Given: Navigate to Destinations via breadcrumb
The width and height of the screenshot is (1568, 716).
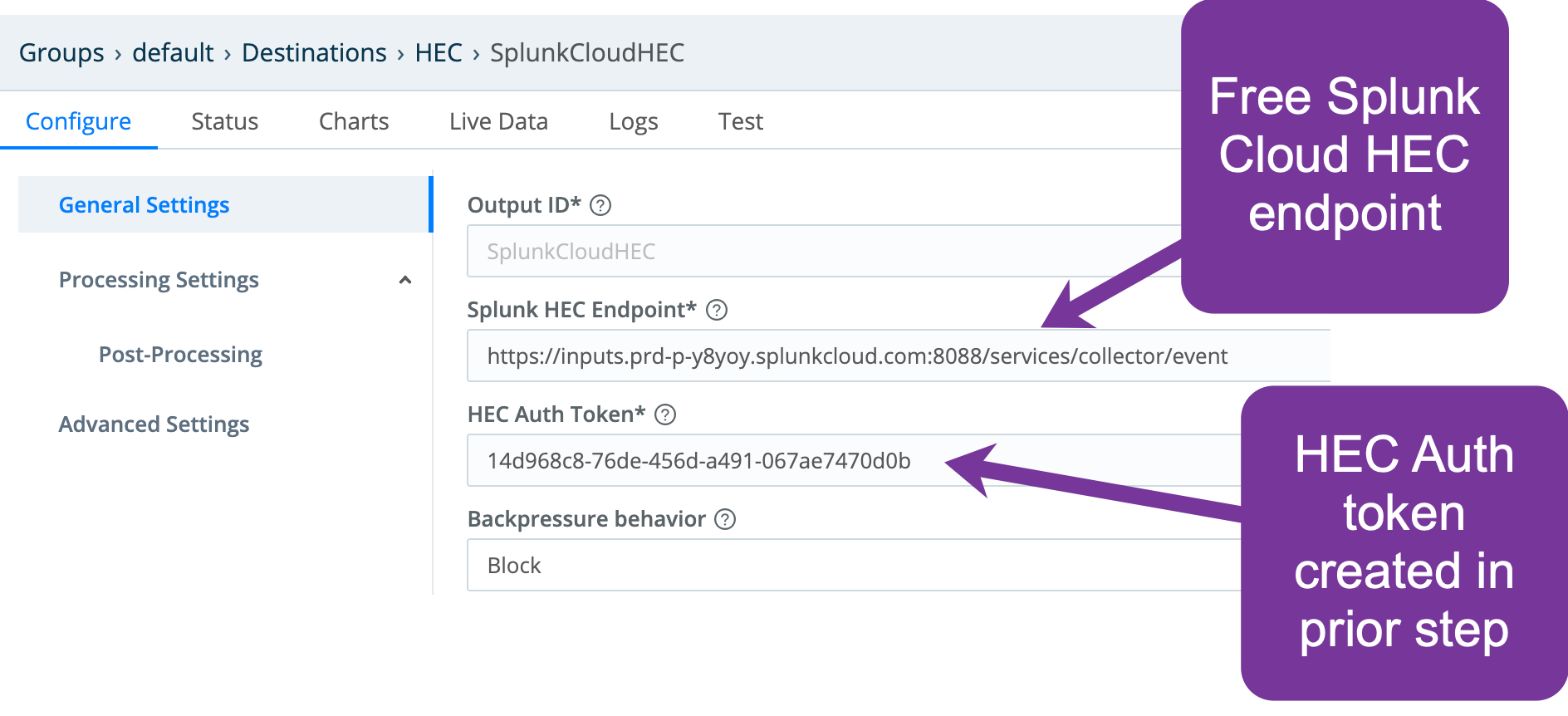Looking at the screenshot, I should click(314, 52).
